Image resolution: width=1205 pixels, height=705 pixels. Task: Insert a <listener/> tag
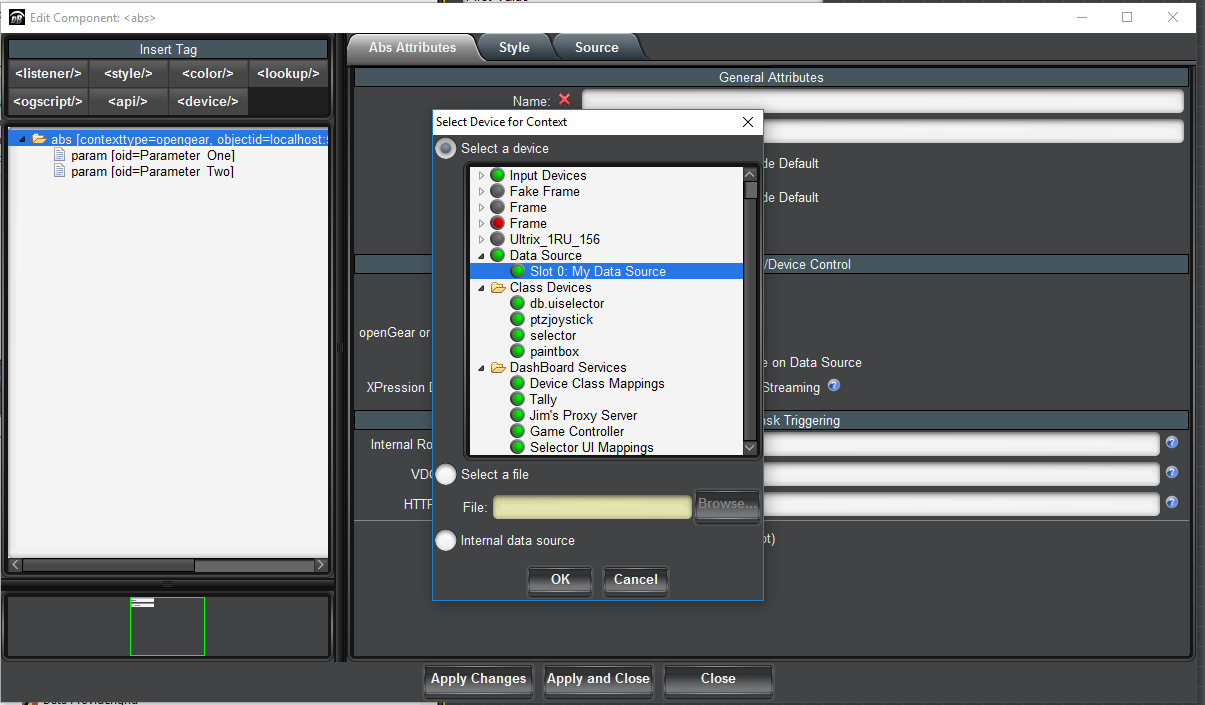tap(48, 73)
